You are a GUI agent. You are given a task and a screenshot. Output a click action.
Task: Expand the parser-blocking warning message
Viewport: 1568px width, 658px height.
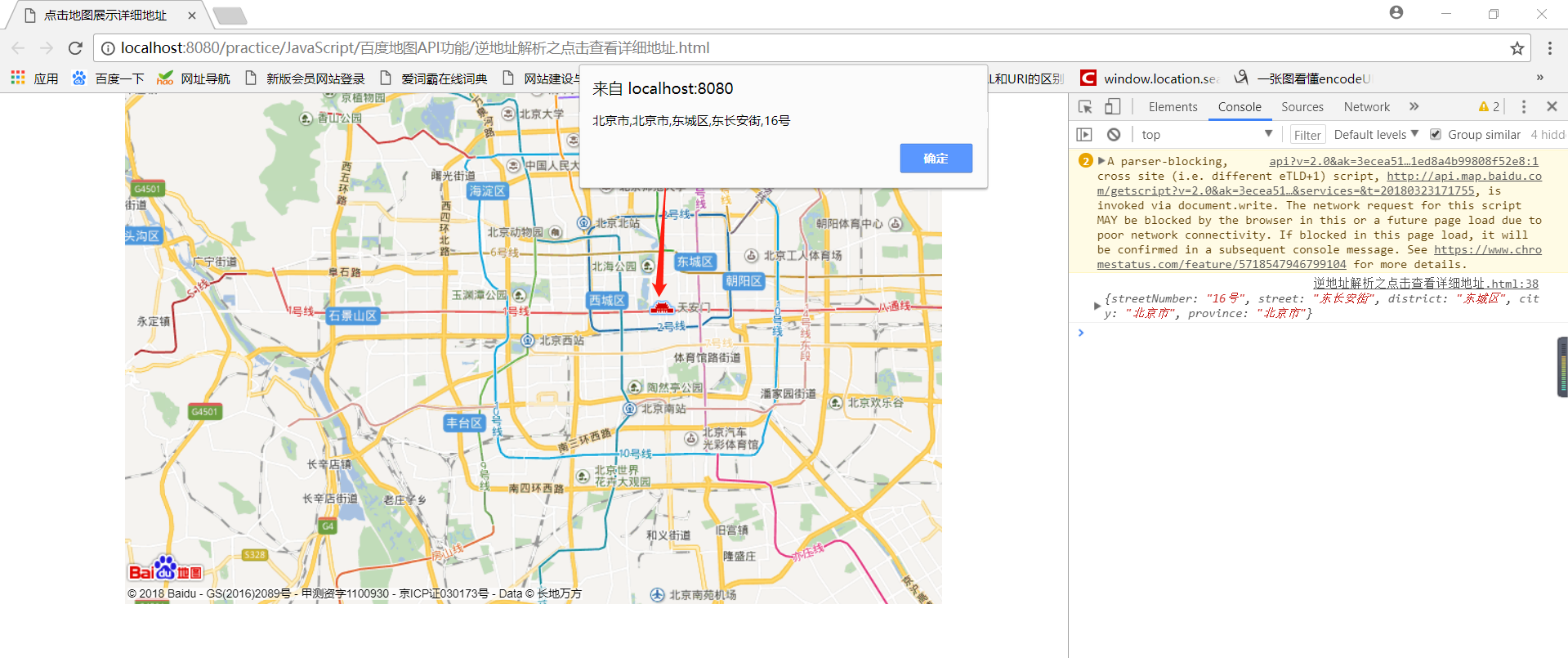[1101, 161]
